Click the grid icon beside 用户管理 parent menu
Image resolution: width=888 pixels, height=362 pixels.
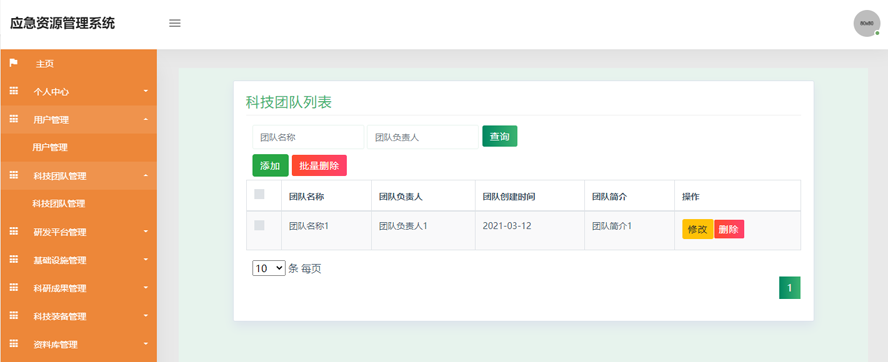pyautogui.click(x=14, y=120)
